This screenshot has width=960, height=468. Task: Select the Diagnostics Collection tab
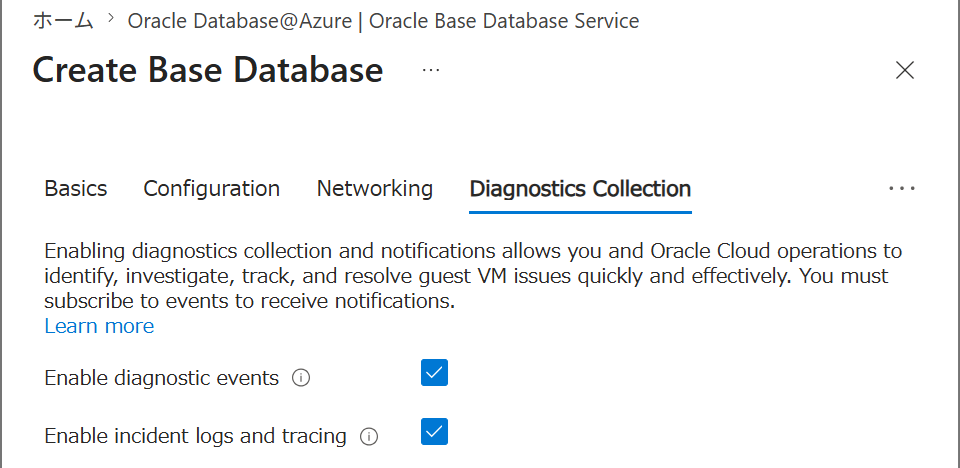point(580,189)
